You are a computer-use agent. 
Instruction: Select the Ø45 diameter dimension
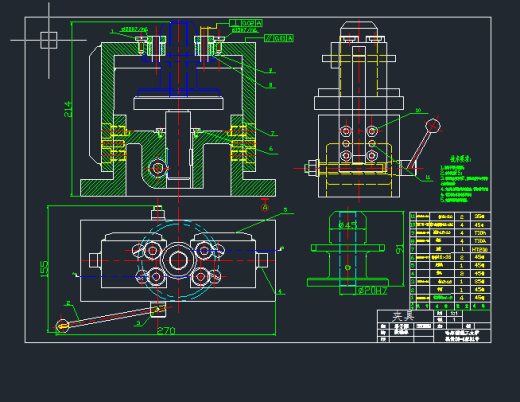(348, 225)
